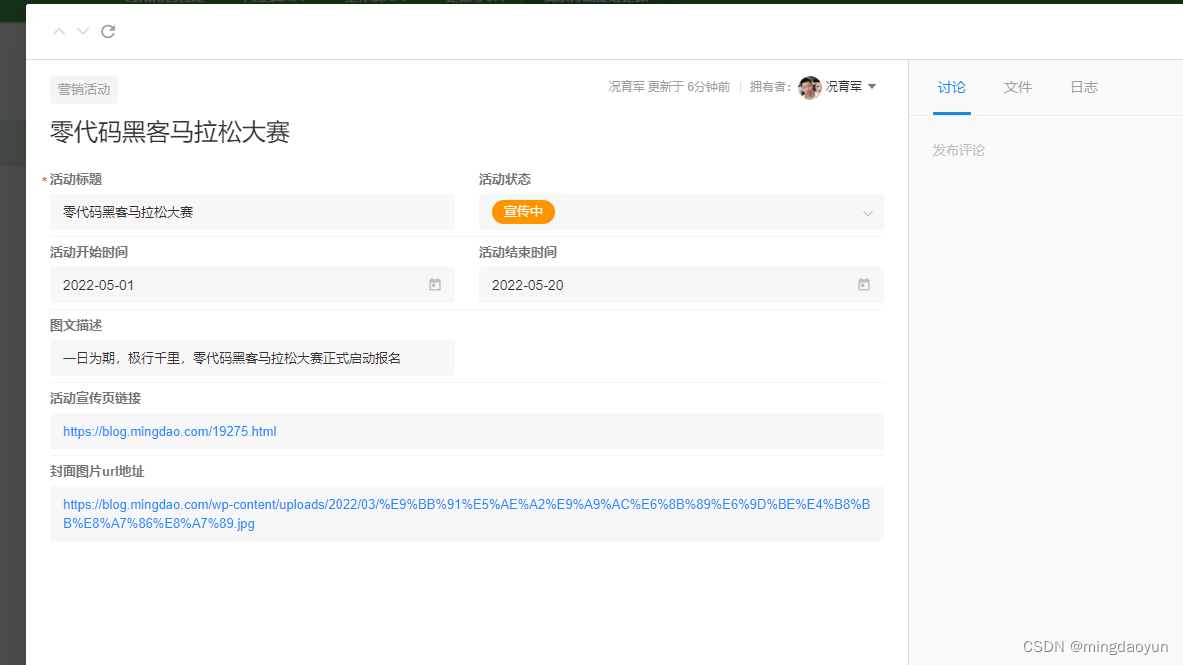This screenshot has height=665, width=1183.
Task: Click the 营销活动 tag
Action: tap(83, 89)
